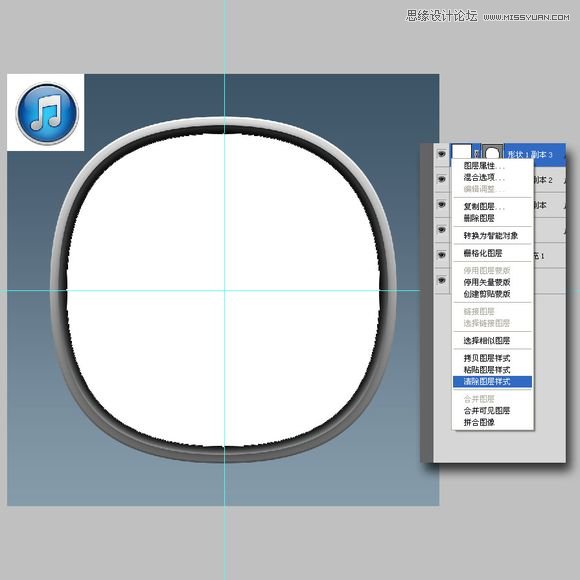The height and width of the screenshot is (580, 580).
Task: Choose 创建剪贴蒙版 from the menu
Action: (x=487, y=294)
